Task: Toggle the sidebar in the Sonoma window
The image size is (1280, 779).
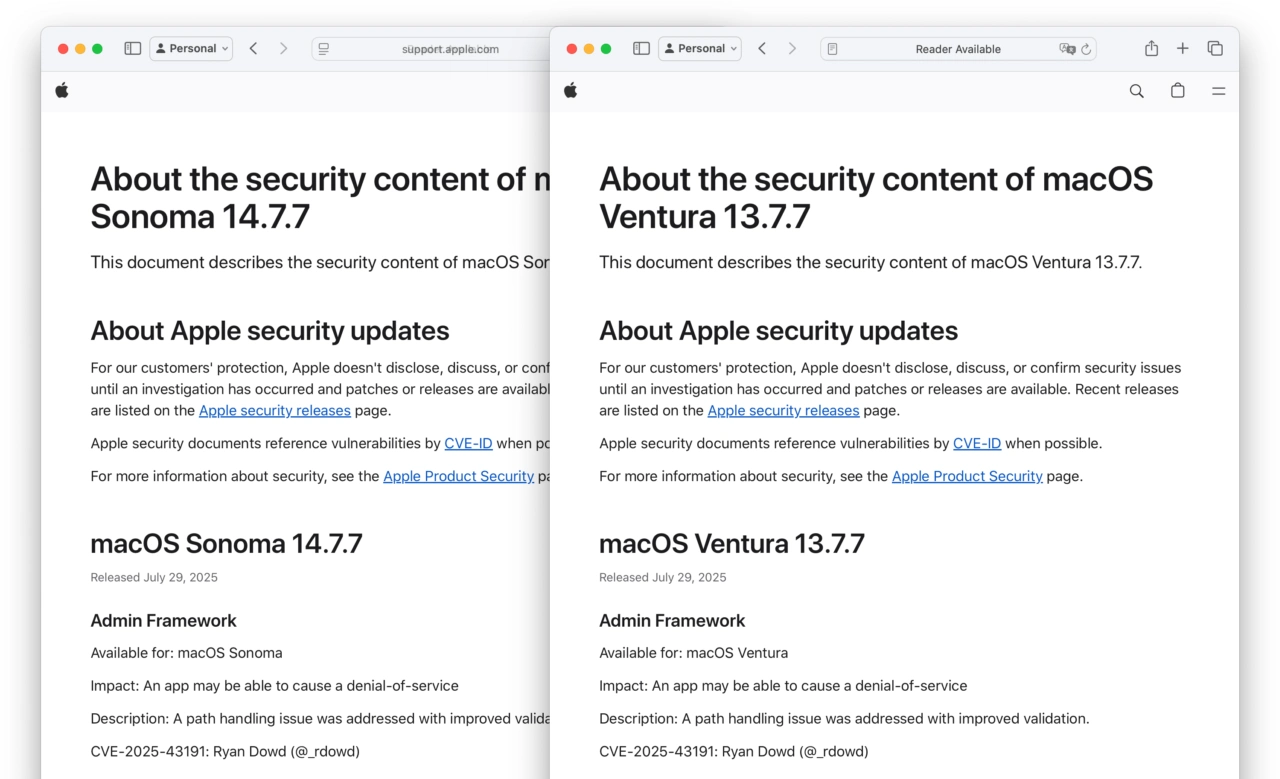Action: click(x=132, y=48)
